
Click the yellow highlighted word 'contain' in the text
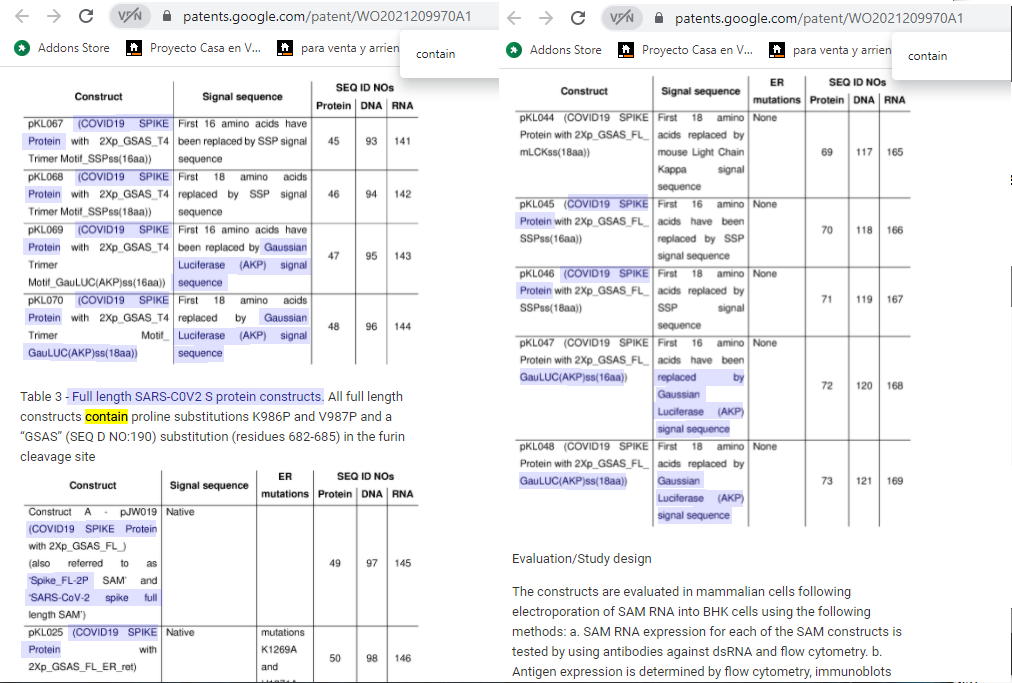click(106, 416)
